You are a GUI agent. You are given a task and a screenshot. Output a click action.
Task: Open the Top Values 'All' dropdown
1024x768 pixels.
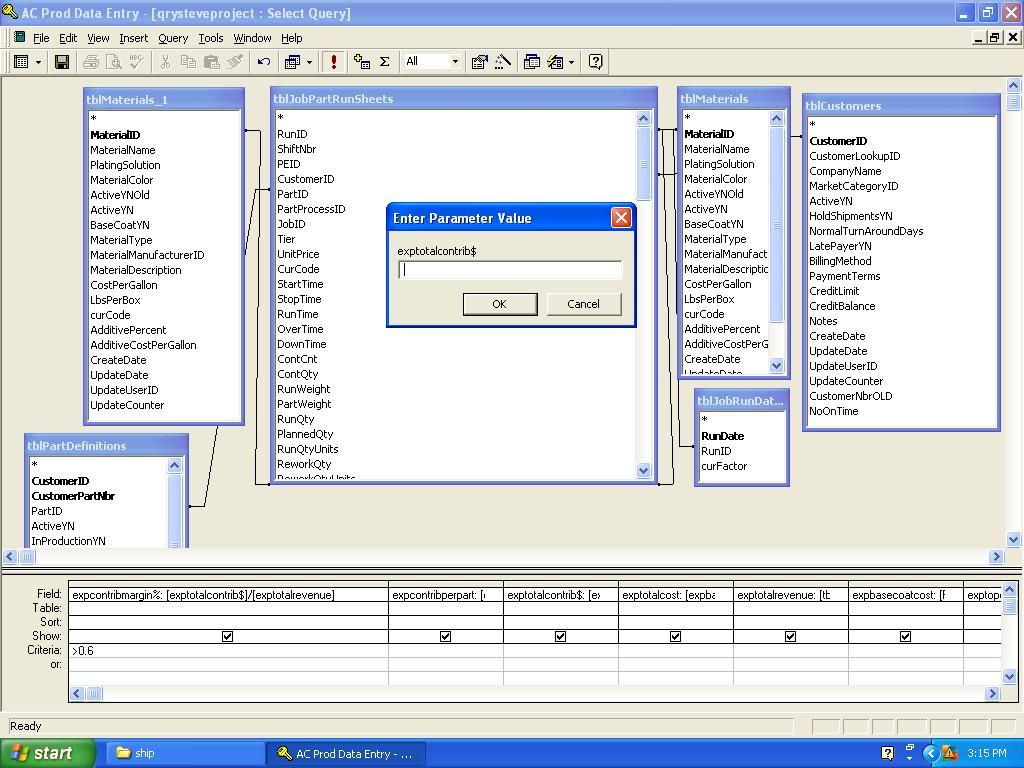[455, 62]
